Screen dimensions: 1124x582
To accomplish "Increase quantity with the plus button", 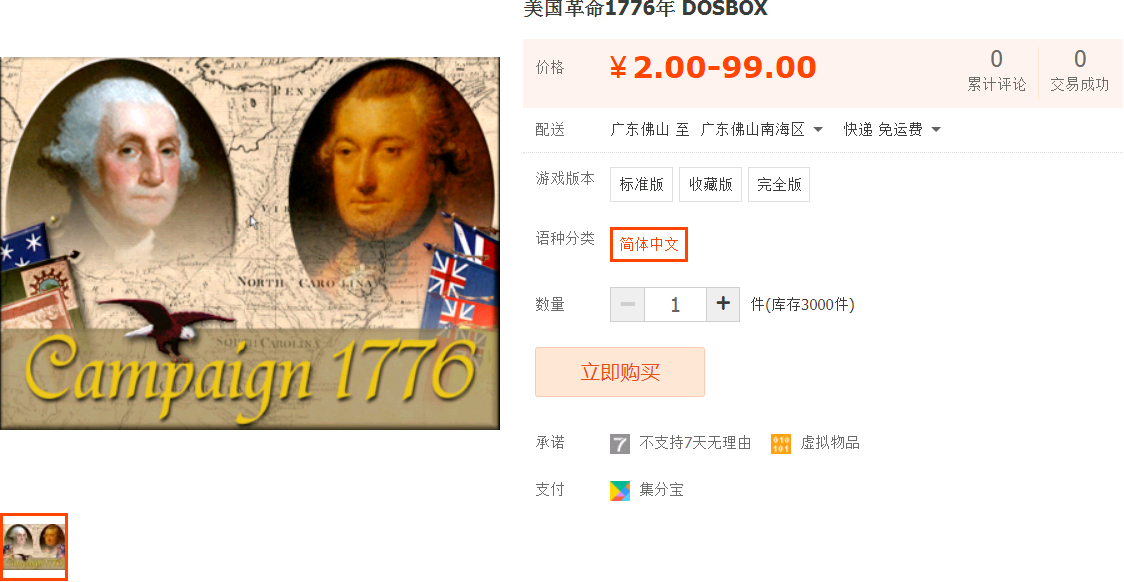I will [x=723, y=304].
